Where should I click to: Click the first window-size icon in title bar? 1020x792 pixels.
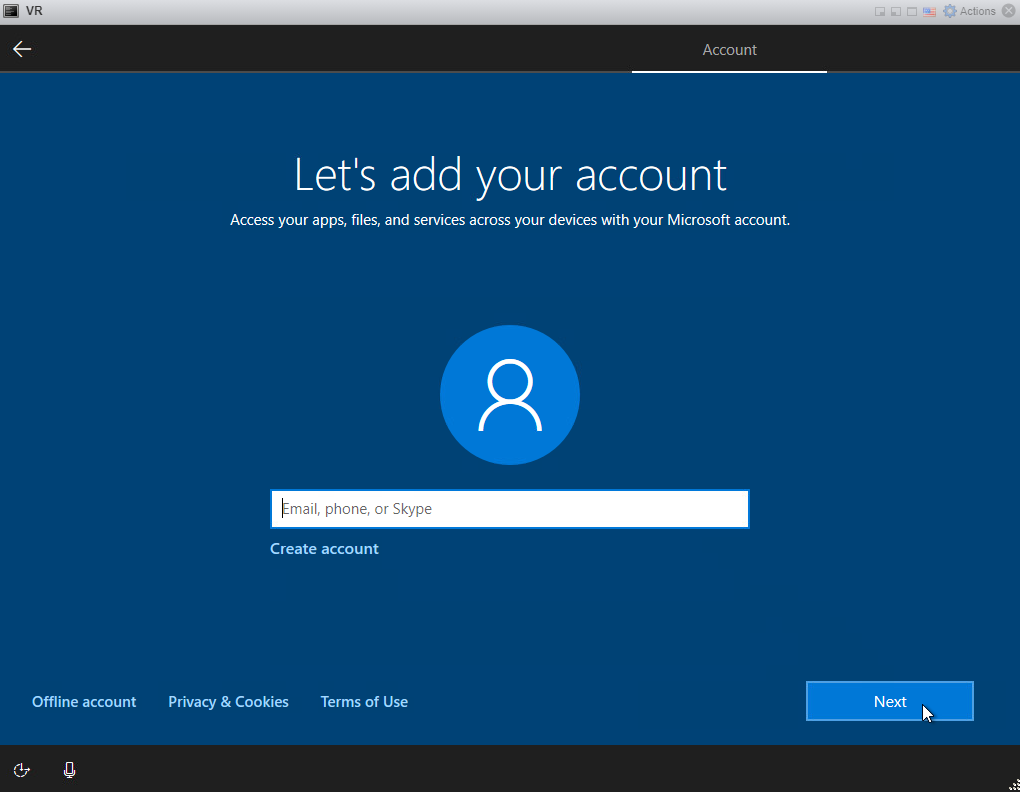tap(879, 12)
